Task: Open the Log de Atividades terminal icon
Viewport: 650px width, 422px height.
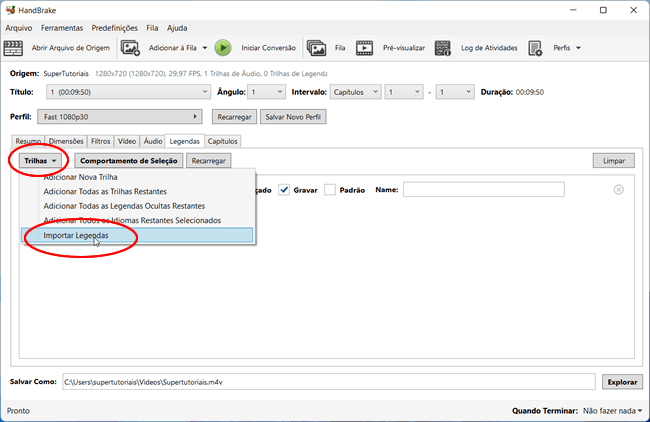Action: point(444,47)
